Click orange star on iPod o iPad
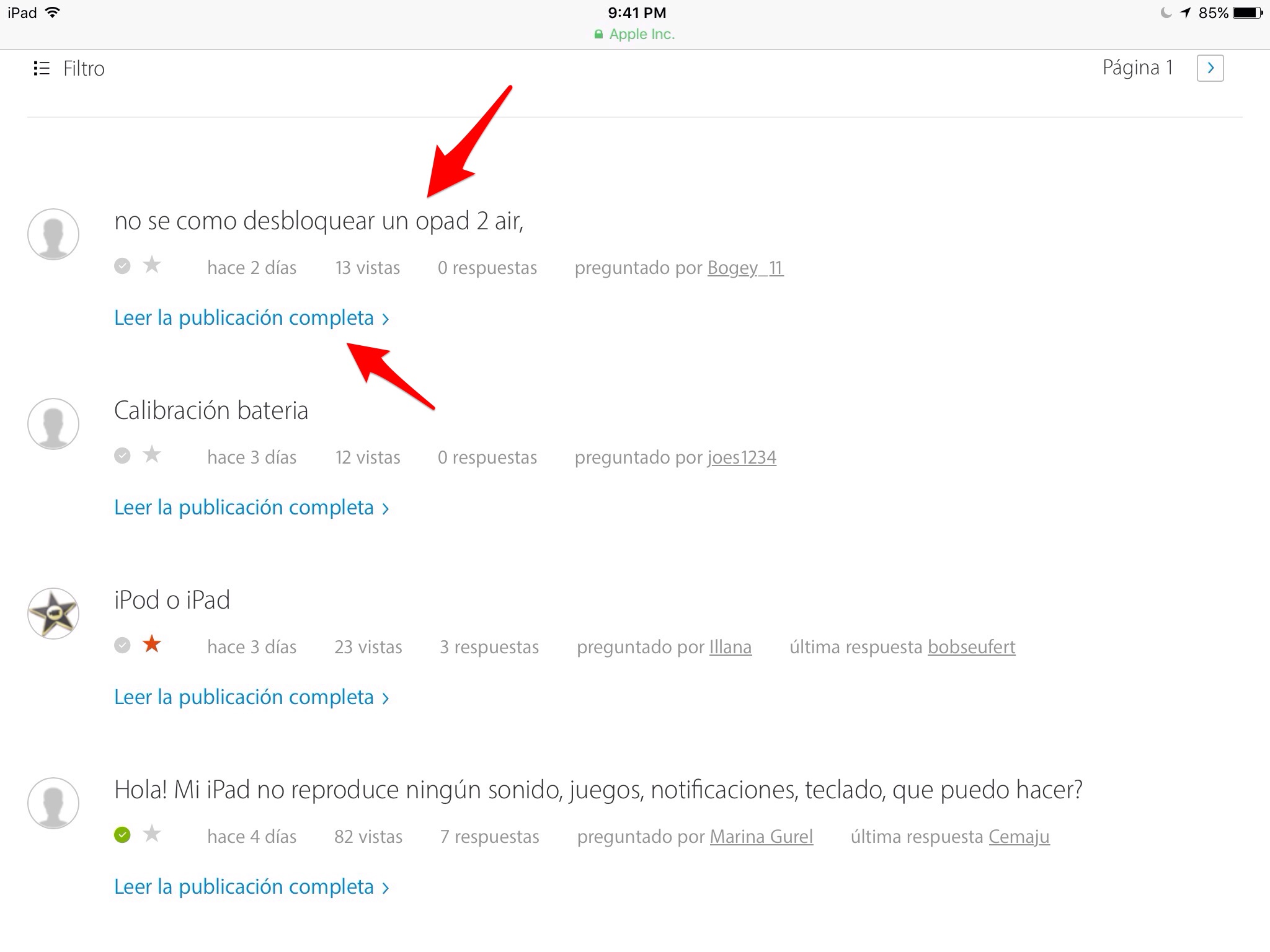This screenshot has height=952, width=1270. (x=152, y=645)
